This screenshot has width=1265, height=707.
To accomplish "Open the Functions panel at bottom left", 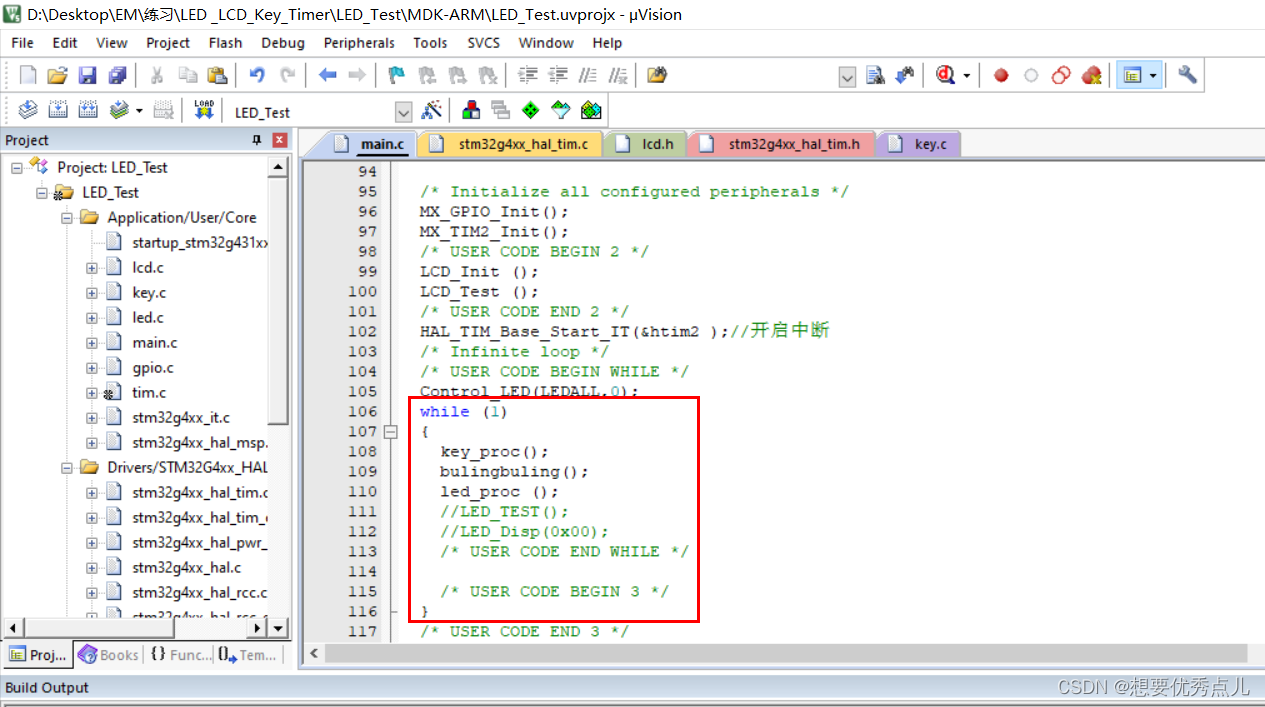I will click(180, 654).
